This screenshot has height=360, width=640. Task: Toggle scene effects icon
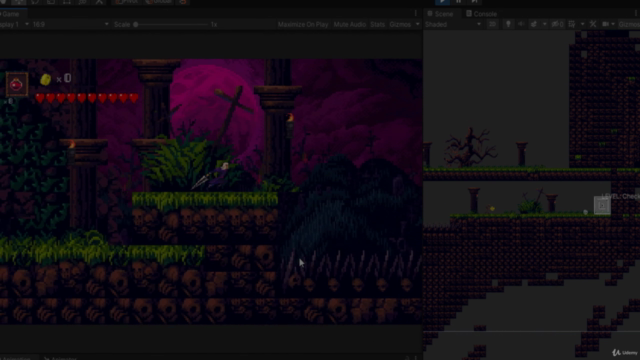tap(533, 24)
